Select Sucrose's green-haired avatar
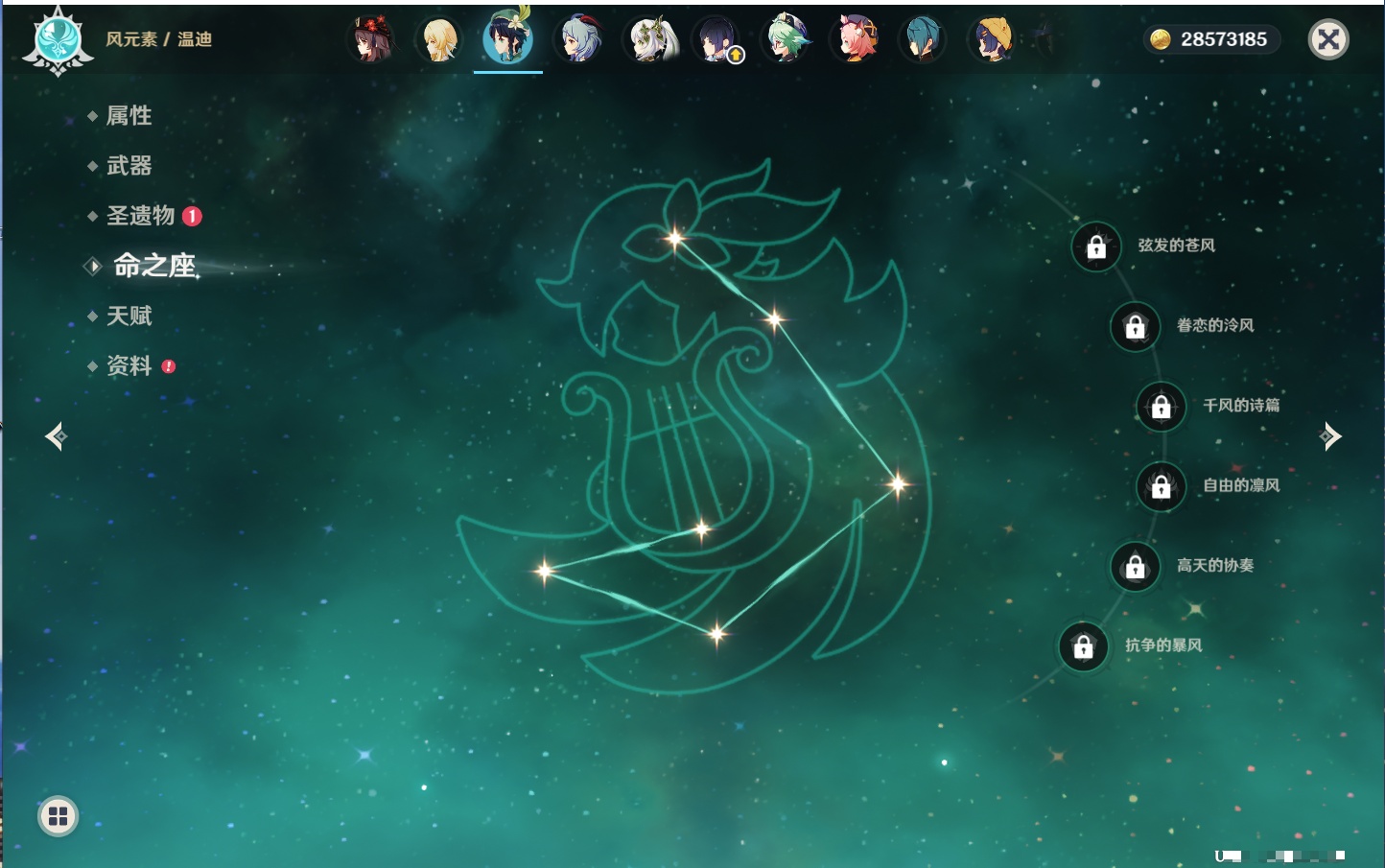 pyautogui.click(x=786, y=39)
